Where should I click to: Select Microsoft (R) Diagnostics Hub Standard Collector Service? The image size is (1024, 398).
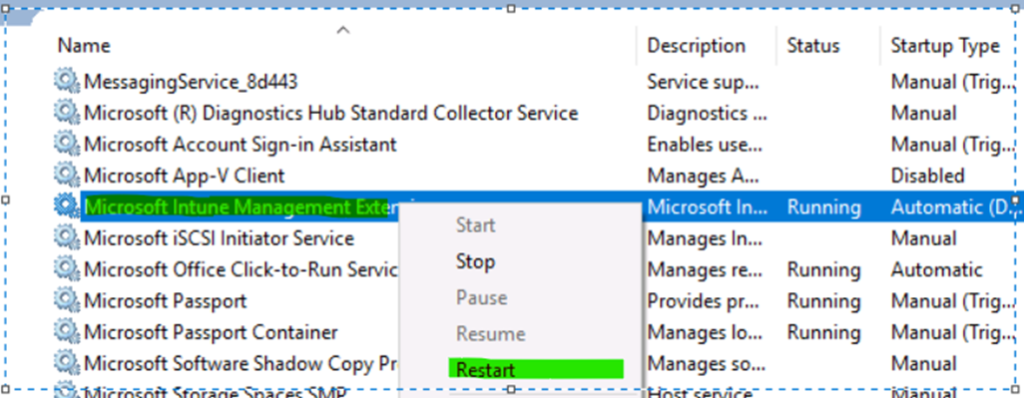pyautogui.click(x=331, y=113)
